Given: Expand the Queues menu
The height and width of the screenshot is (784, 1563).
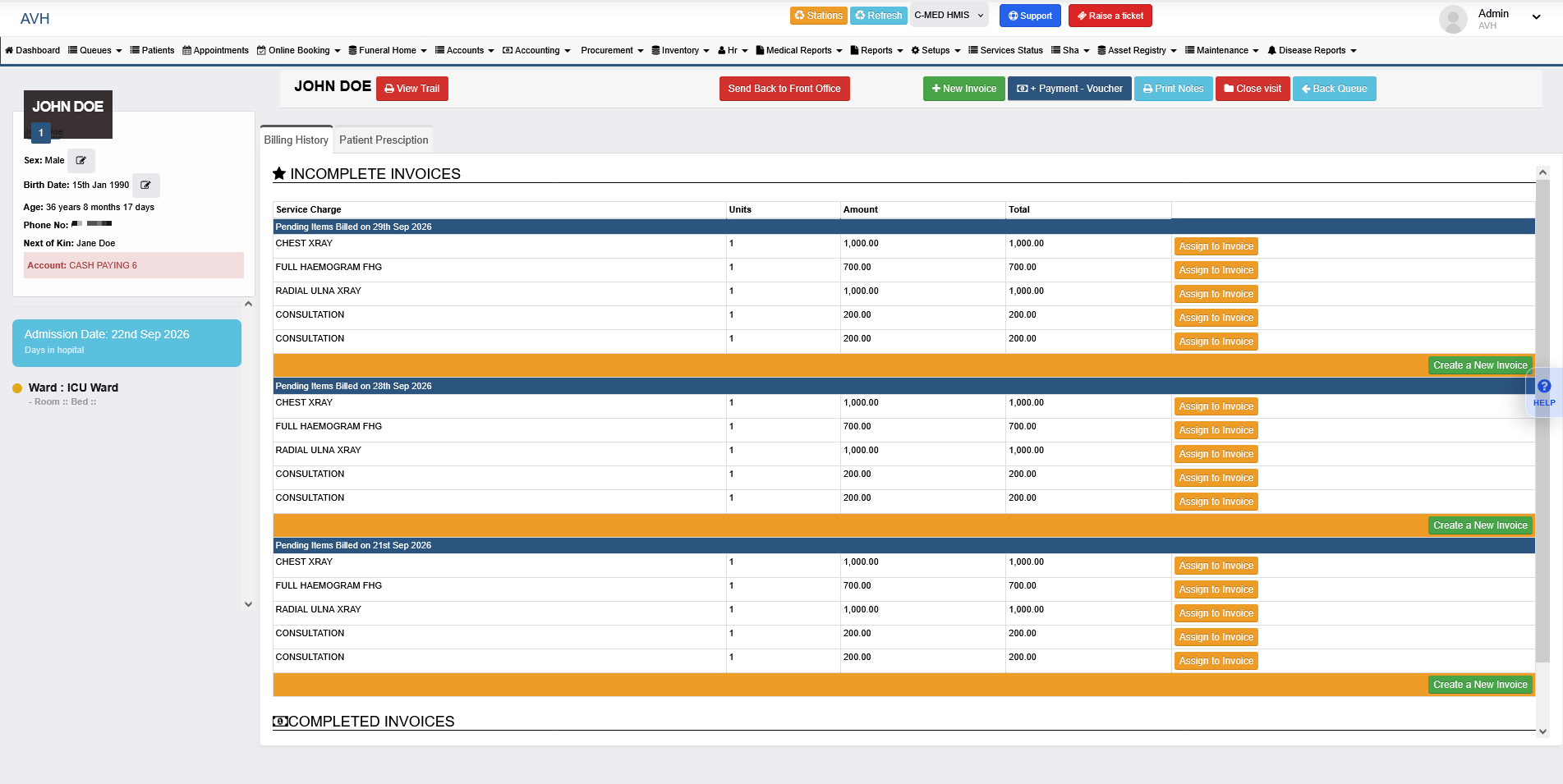Looking at the screenshot, I should [x=95, y=50].
